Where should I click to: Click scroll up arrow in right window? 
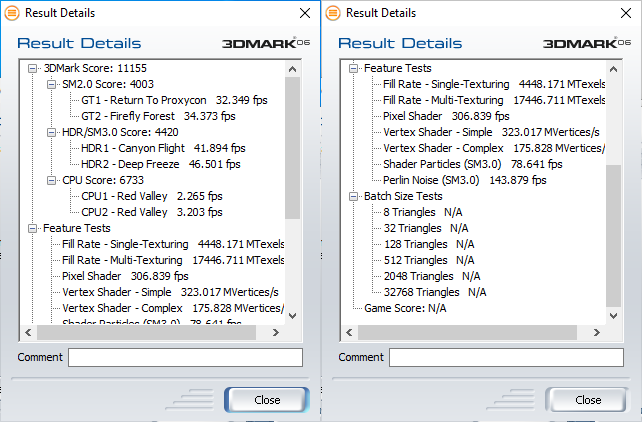click(x=613, y=69)
